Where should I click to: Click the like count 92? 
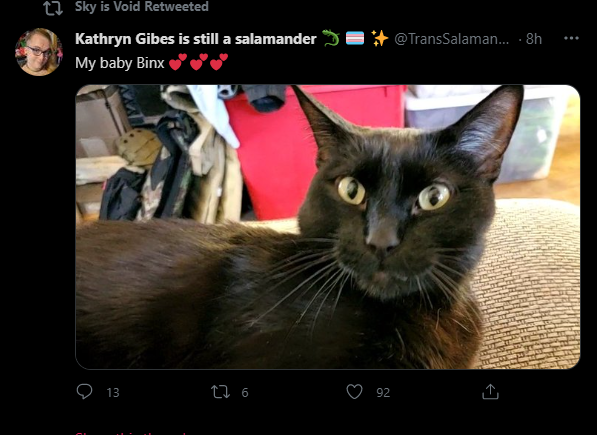(x=383, y=392)
